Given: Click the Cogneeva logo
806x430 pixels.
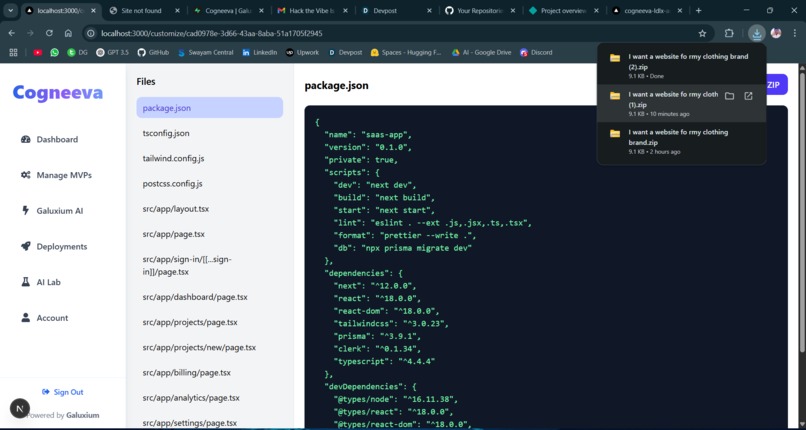Looking at the screenshot, I should pyautogui.click(x=58, y=92).
